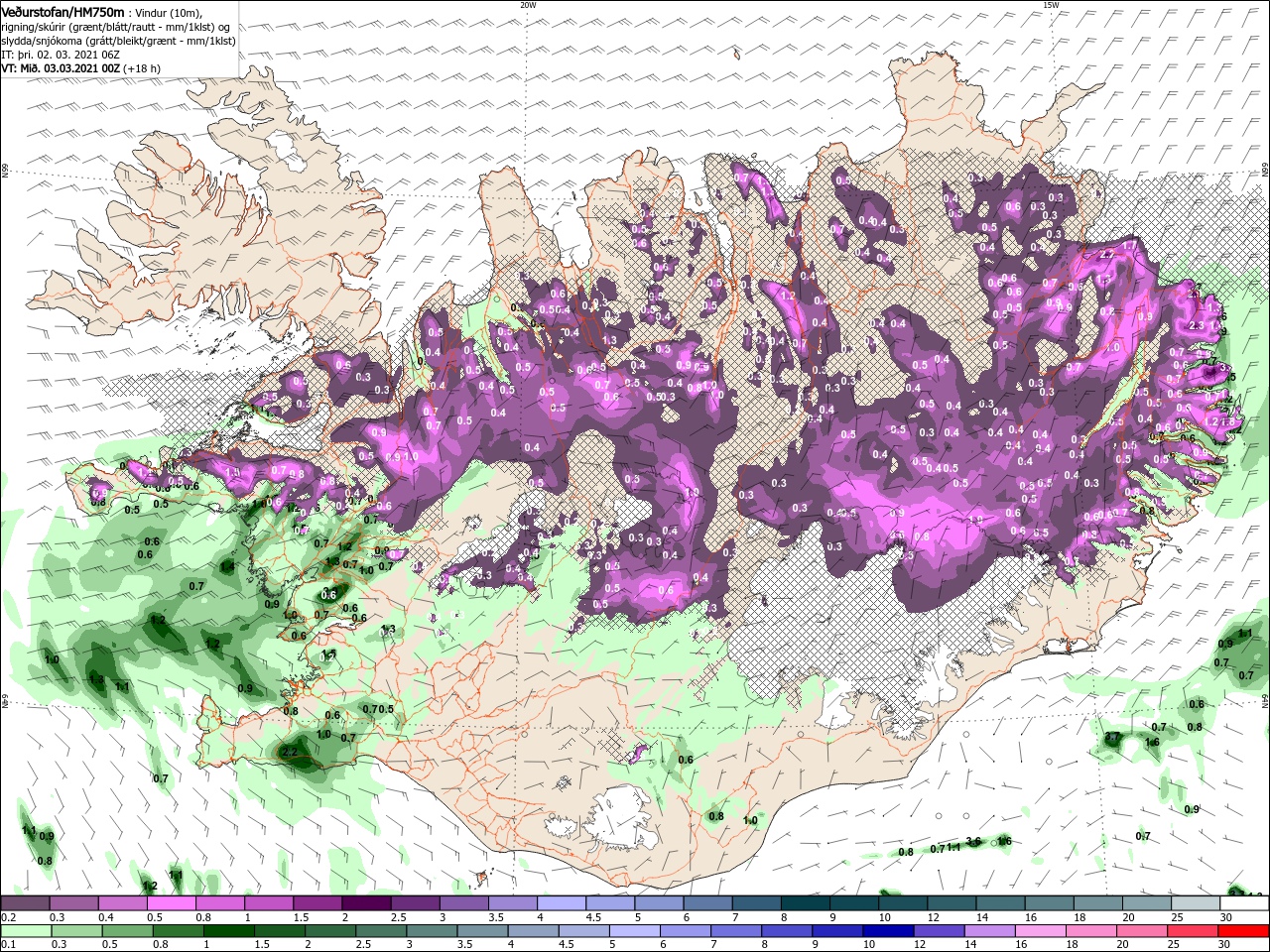Pick the red 30 rain legend swatch
The height and width of the screenshot is (952, 1270).
point(1243,931)
